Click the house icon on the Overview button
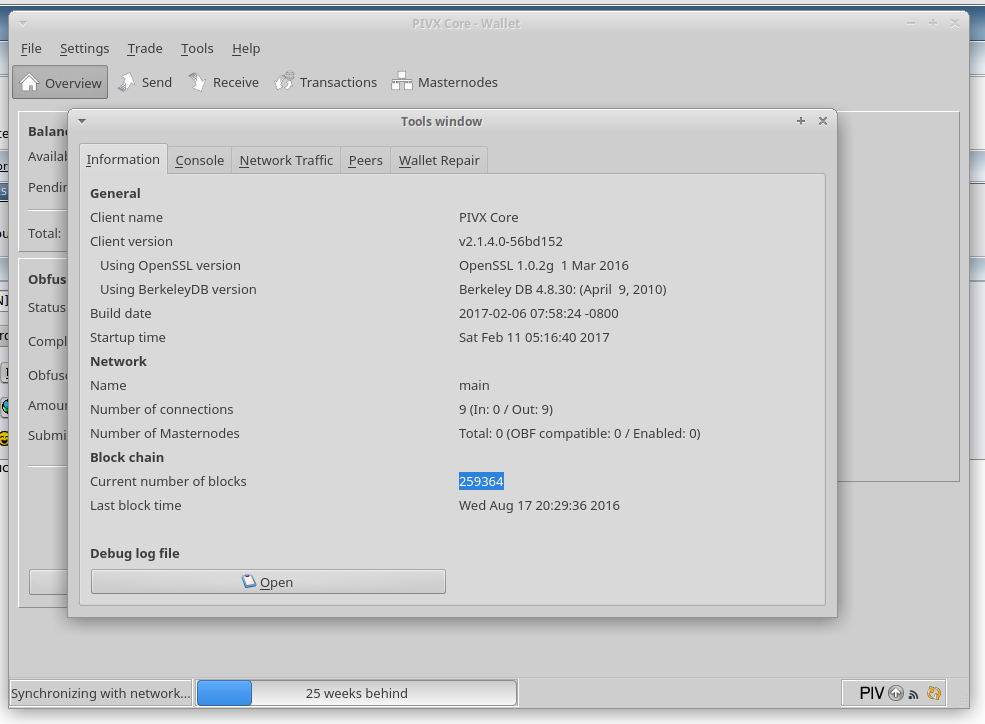 (x=29, y=82)
